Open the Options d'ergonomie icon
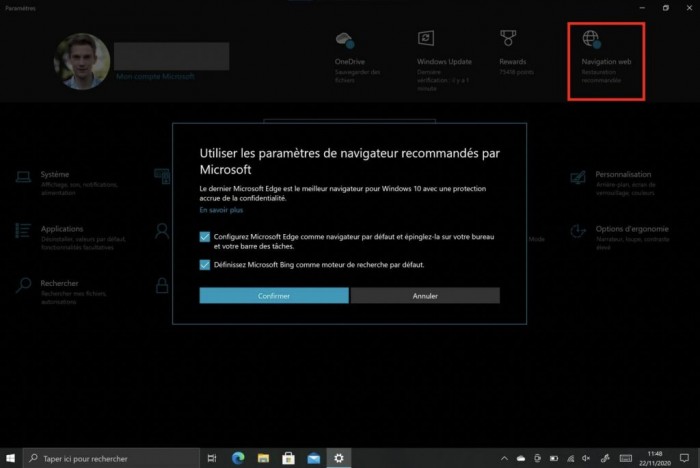This screenshot has width=700, height=468. point(578,231)
